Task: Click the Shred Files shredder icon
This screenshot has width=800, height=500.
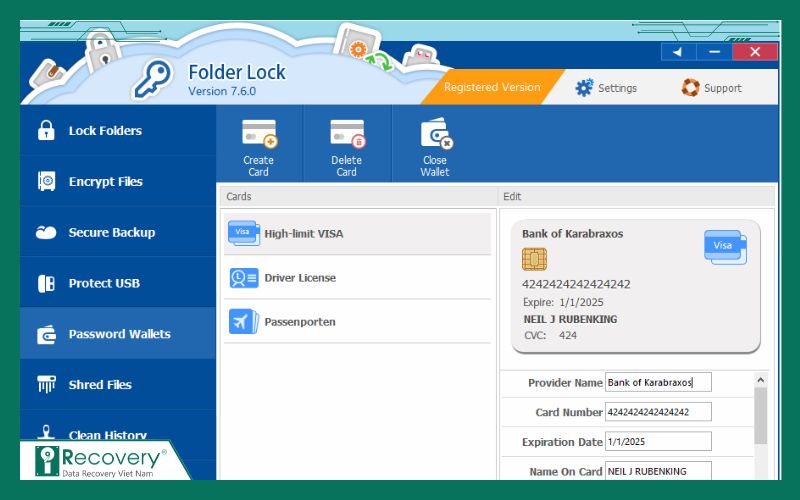Action: 46,385
